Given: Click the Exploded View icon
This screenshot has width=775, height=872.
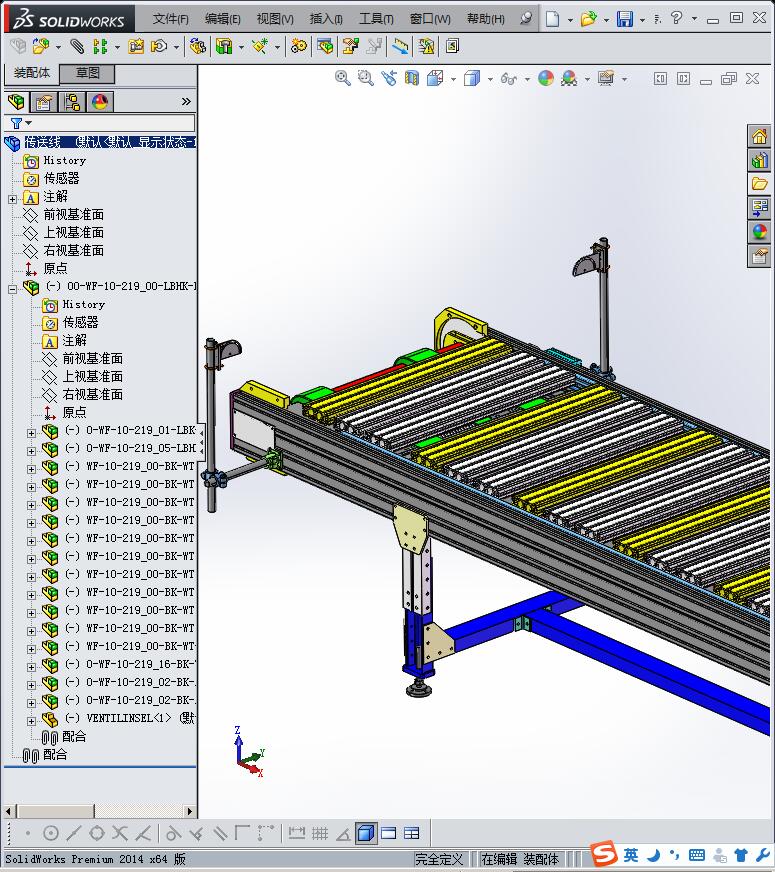Looking at the screenshot, I should click(x=350, y=46).
